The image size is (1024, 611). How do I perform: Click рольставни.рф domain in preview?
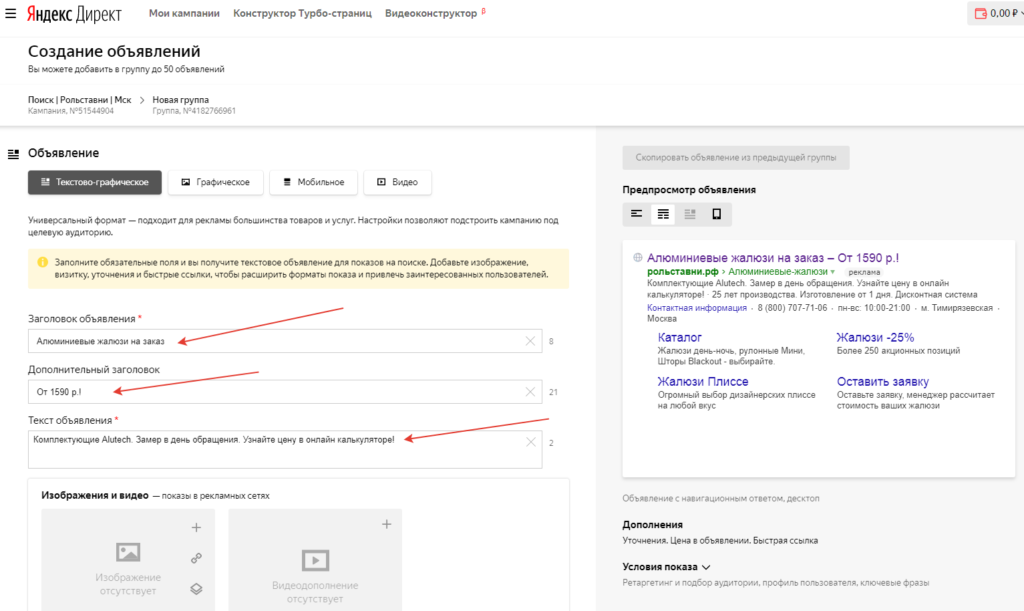click(x=682, y=272)
